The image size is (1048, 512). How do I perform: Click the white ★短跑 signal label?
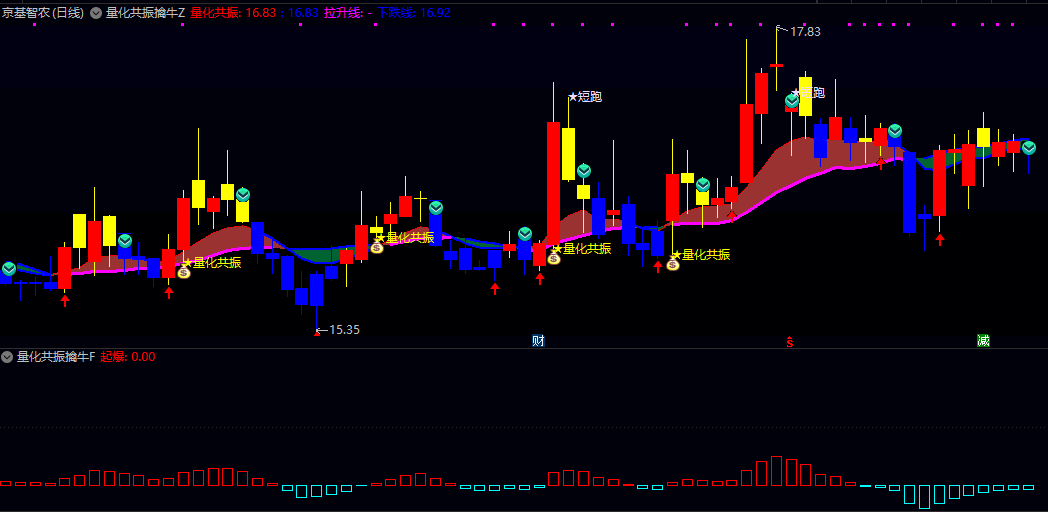(x=585, y=97)
